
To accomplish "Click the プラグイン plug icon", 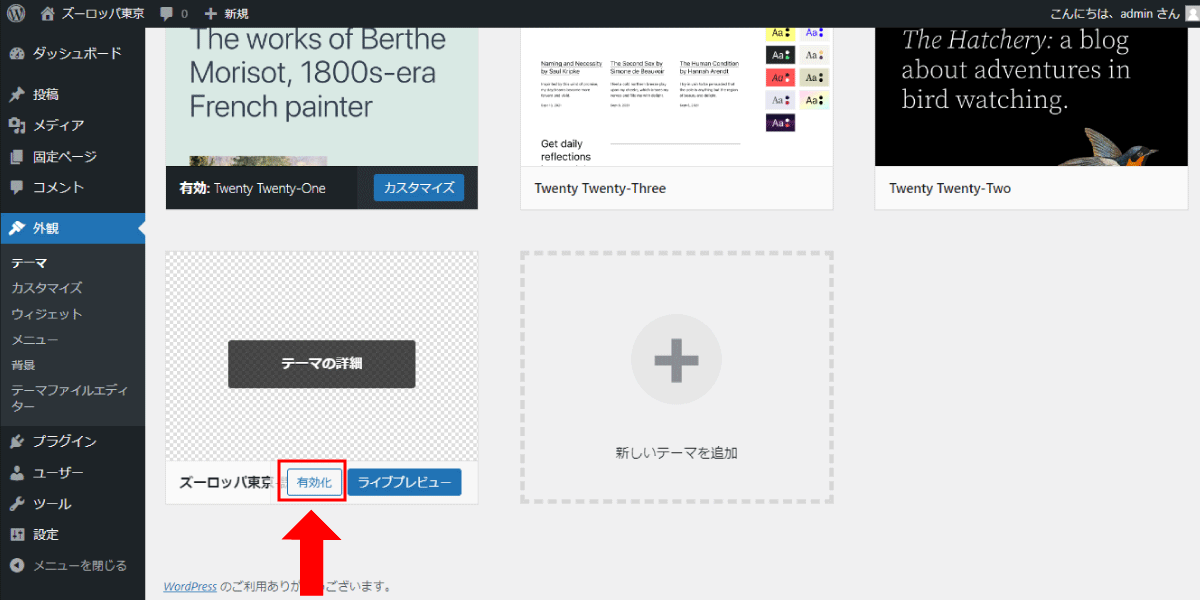I will [x=17, y=441].
